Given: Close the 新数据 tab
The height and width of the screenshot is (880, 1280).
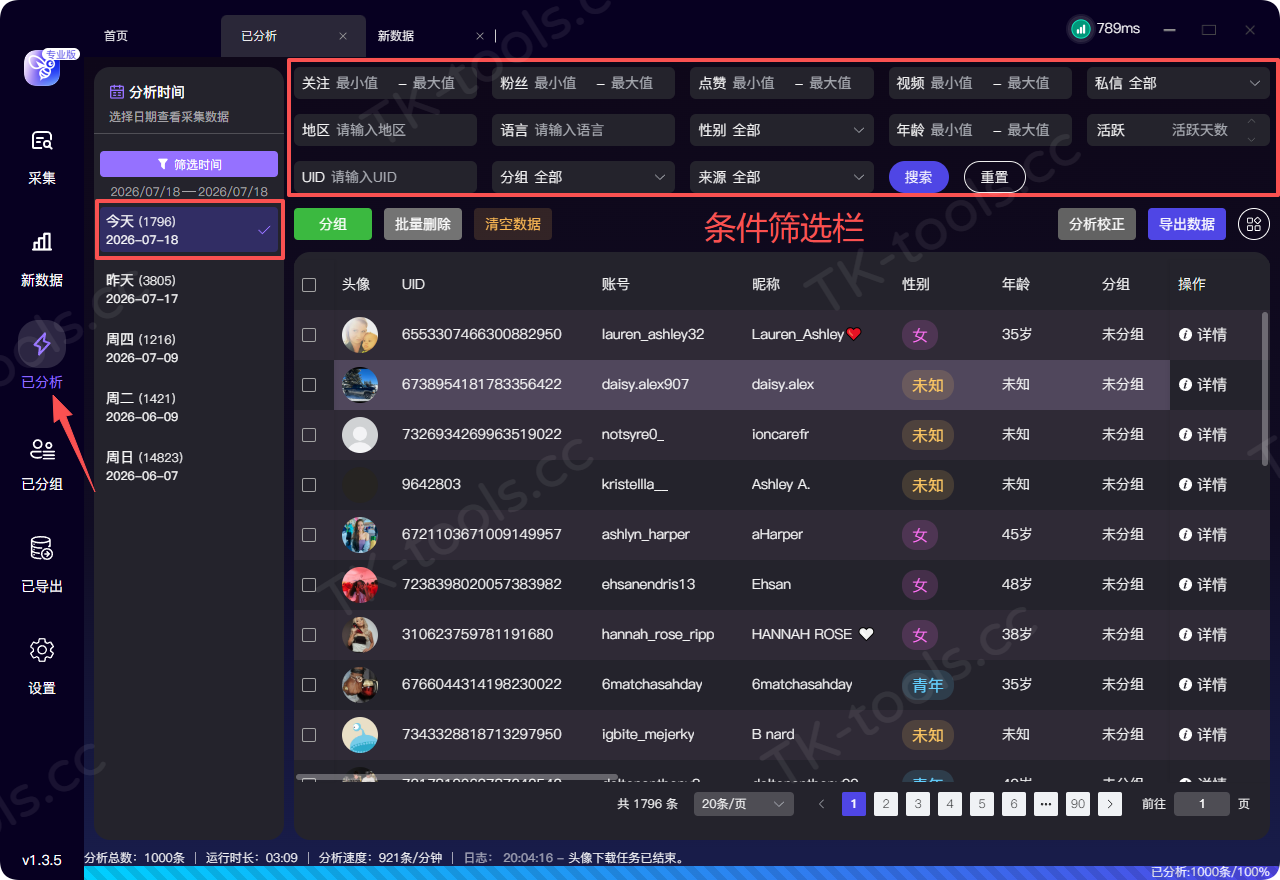Looking at the screenshot, I should click(x=481, y=36).
